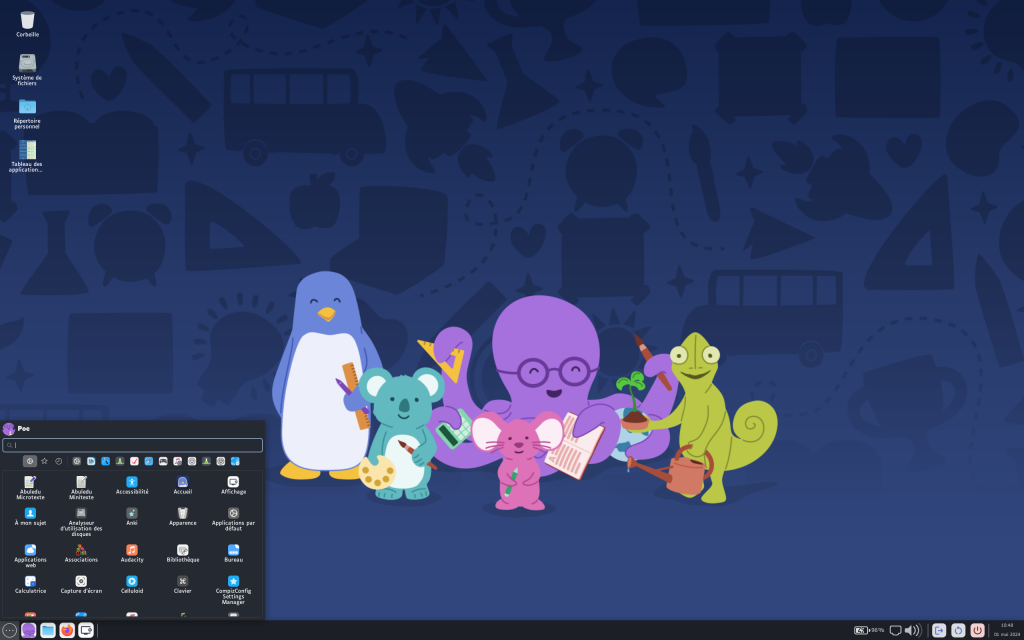Open the volume control in the tray
The image size is (1024, 640).
911,628
